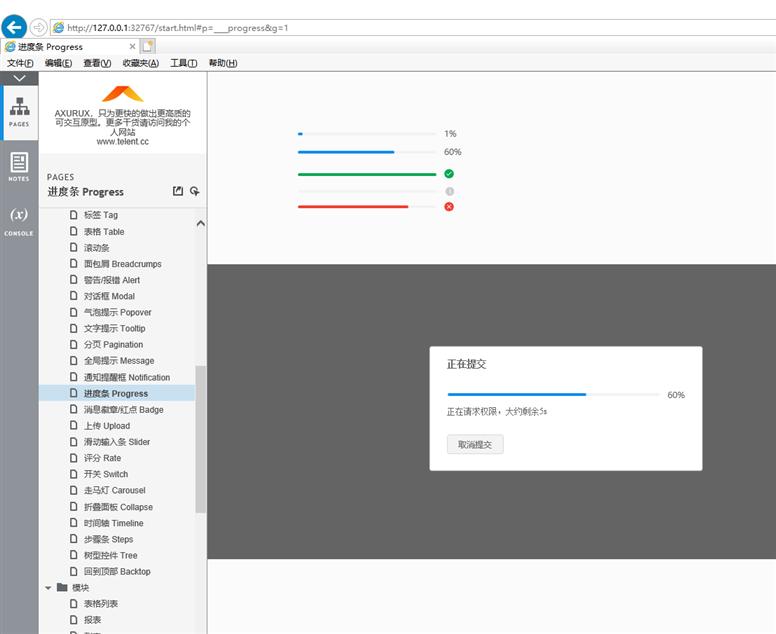The width and height of the screenshot is (776, 634).
Task: Click the green success checkmark icon
Action: (449, 174)
